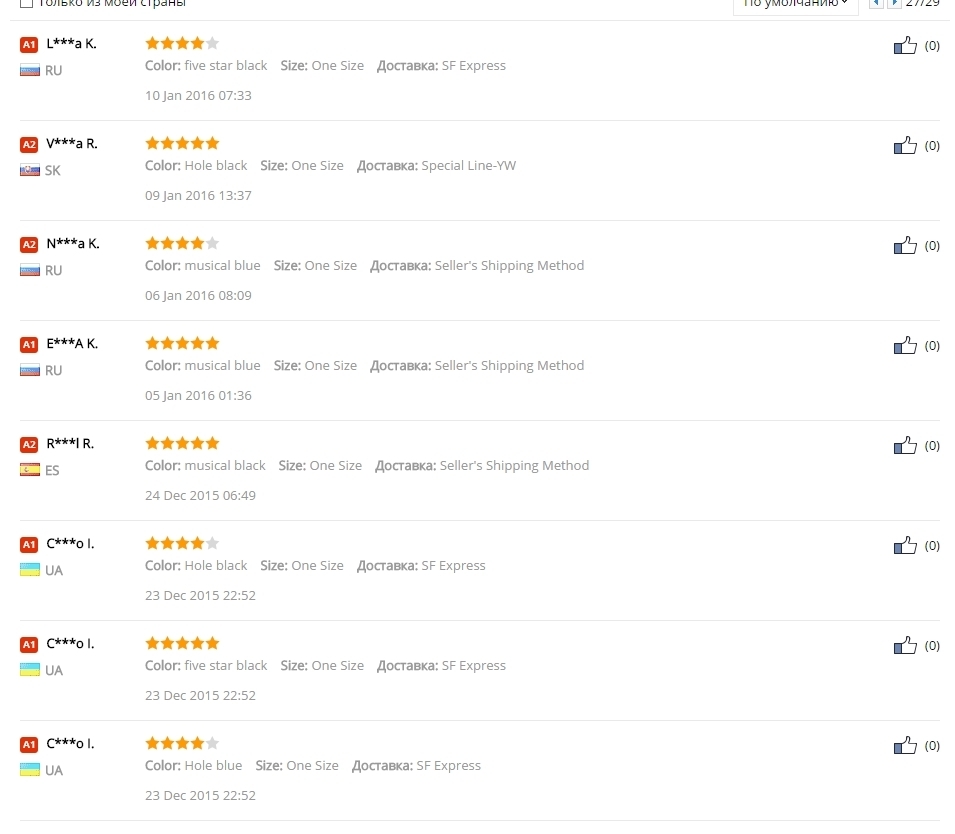
Task: Click the Slovakia flag under V***a R.
Action: click(30, 170)
